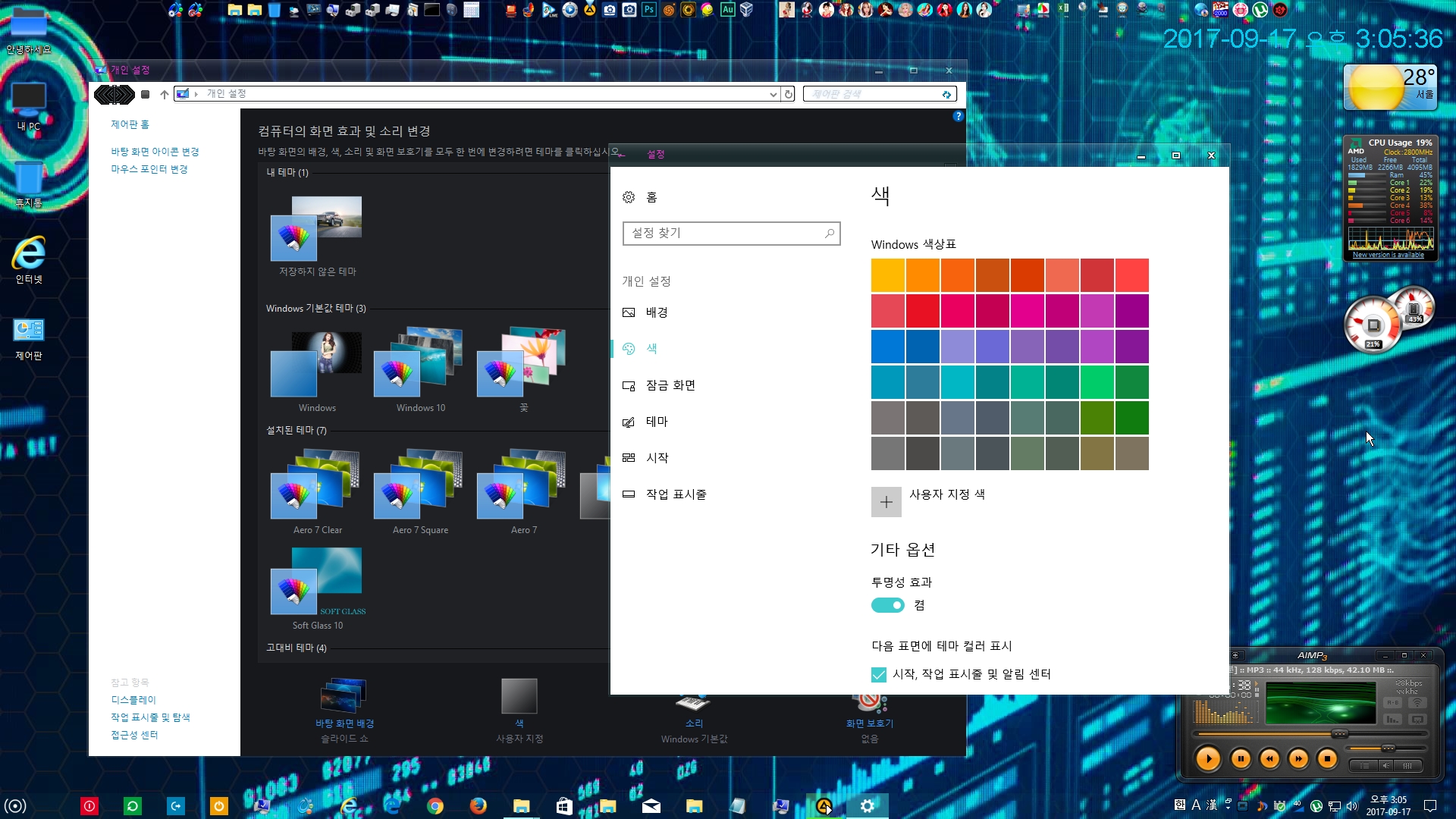Skip to next track in AIMP
This screenshot has height=819, width=1456.
pyautogui.click(x=1298, y=758)
